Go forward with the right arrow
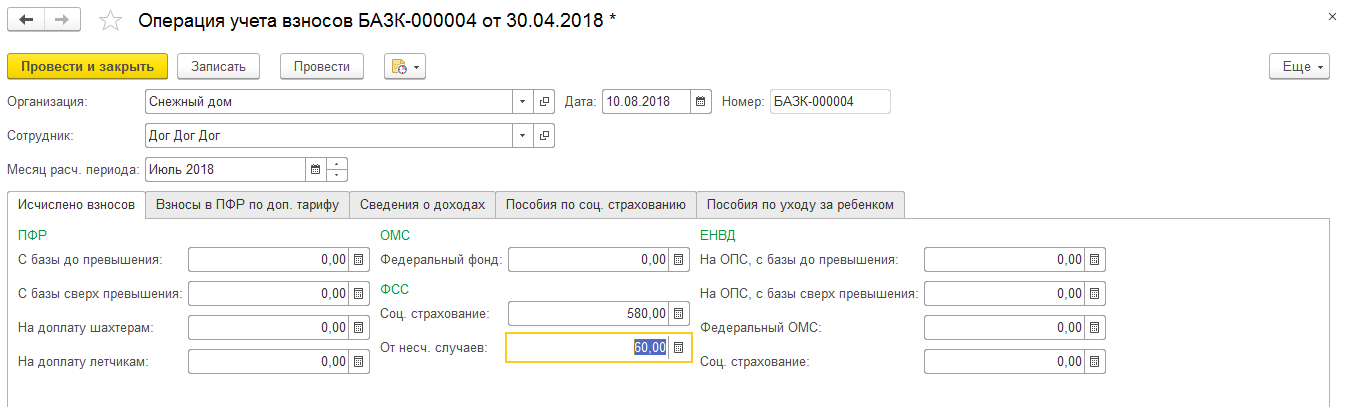Screen dimensions: 1345x407 (62, 20)
